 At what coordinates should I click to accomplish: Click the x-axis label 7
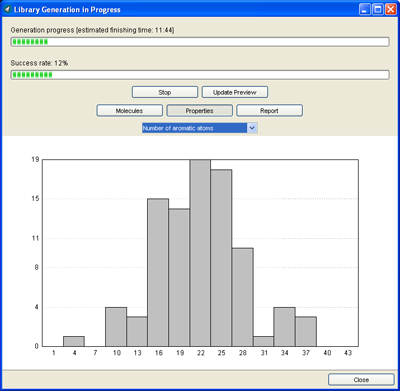95,353
